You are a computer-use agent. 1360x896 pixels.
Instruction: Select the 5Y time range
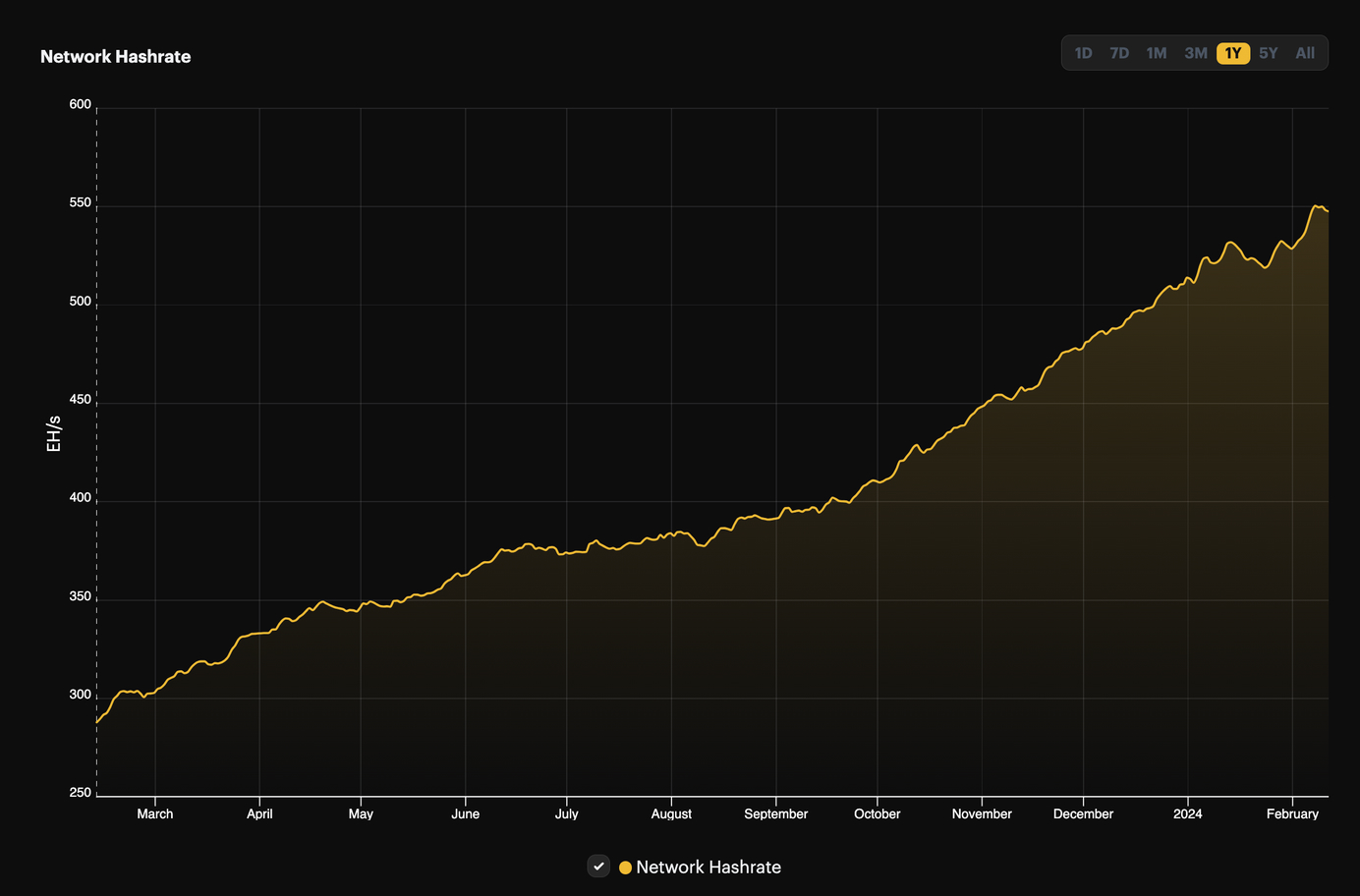coord(1268,53)
